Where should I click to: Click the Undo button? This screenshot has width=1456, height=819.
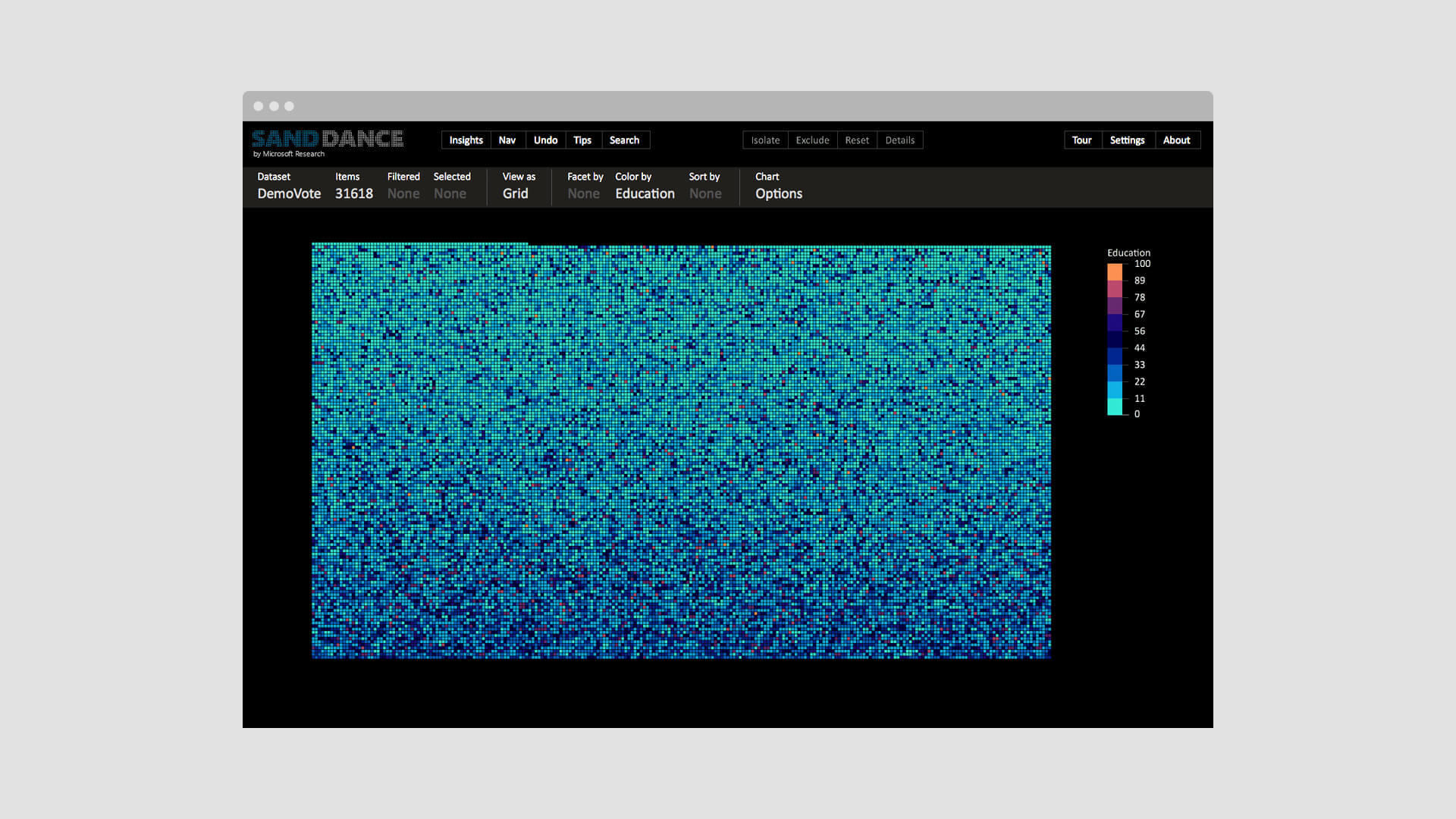point(545,140)
